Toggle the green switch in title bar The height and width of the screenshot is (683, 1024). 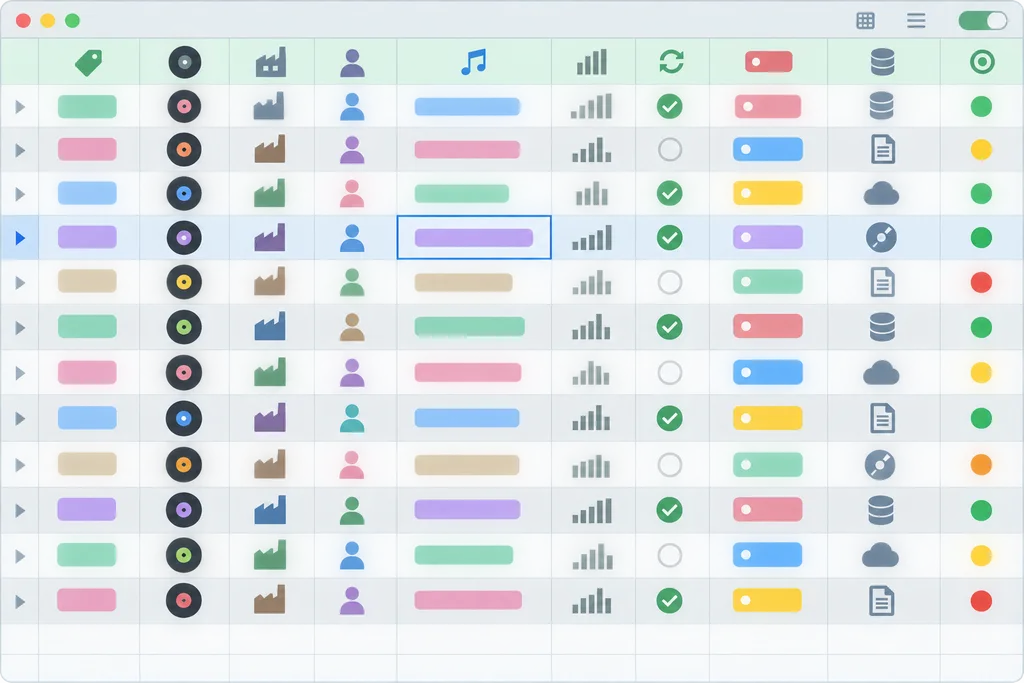tap(983, 21)
